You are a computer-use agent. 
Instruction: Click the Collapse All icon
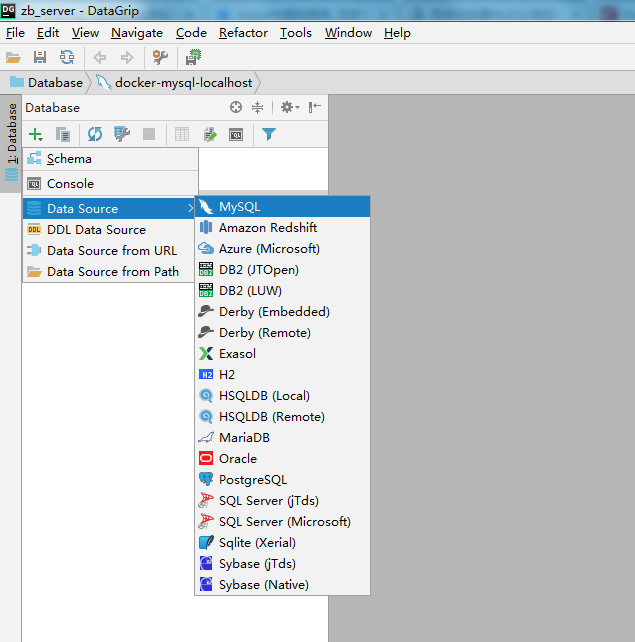click(258, 107)
